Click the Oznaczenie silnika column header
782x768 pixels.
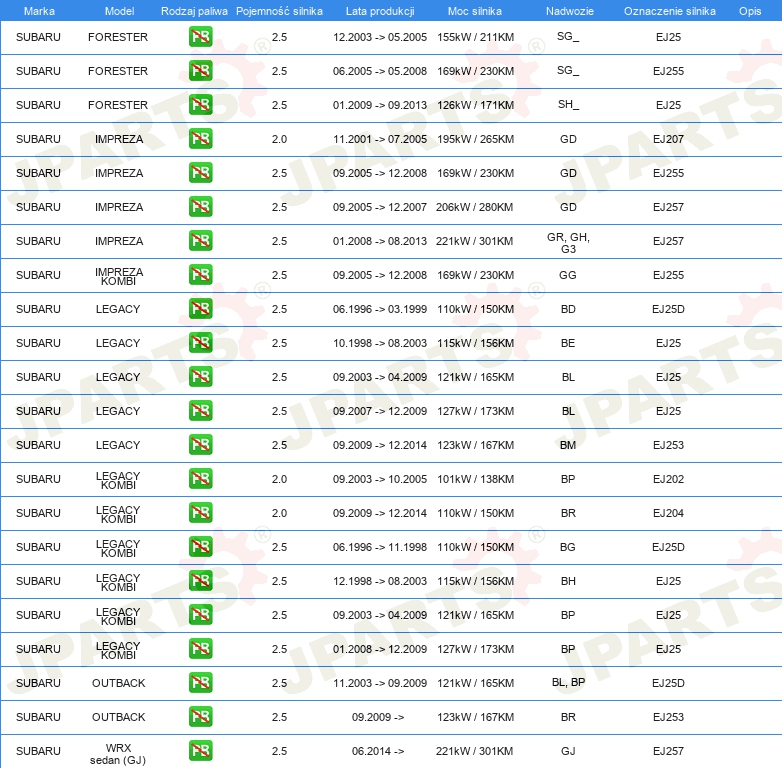[x=670, y=11]
